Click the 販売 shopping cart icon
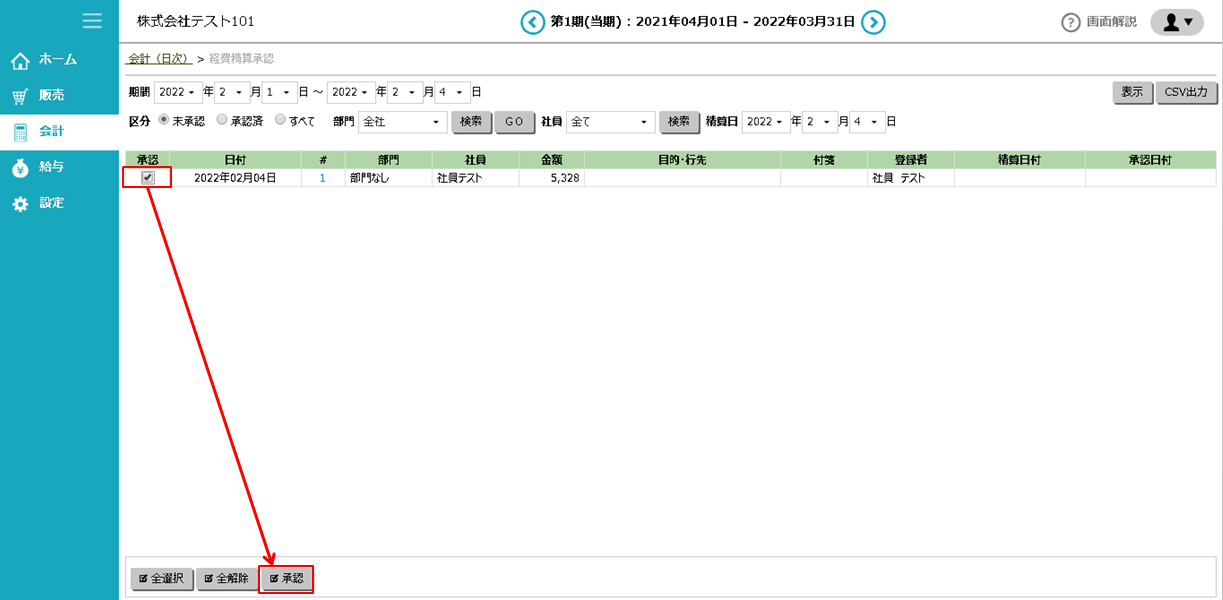 (x=20, y=96)
